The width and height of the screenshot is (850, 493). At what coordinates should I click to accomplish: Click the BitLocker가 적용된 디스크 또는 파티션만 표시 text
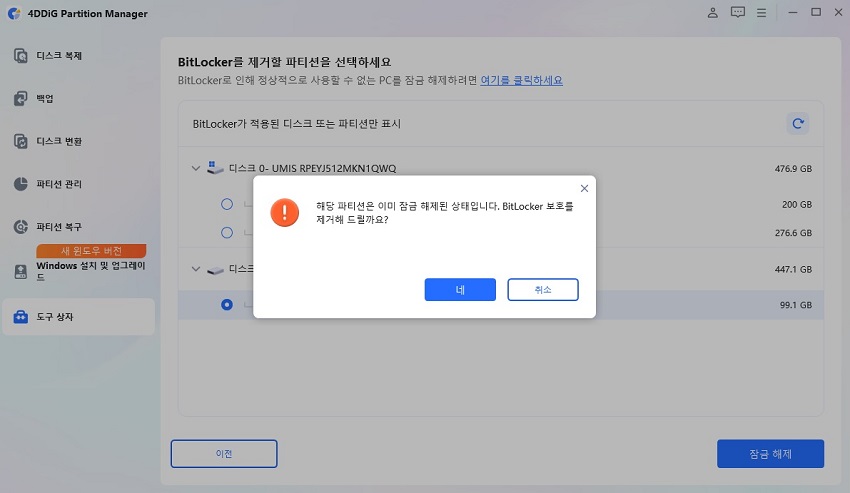click(297, 124)
